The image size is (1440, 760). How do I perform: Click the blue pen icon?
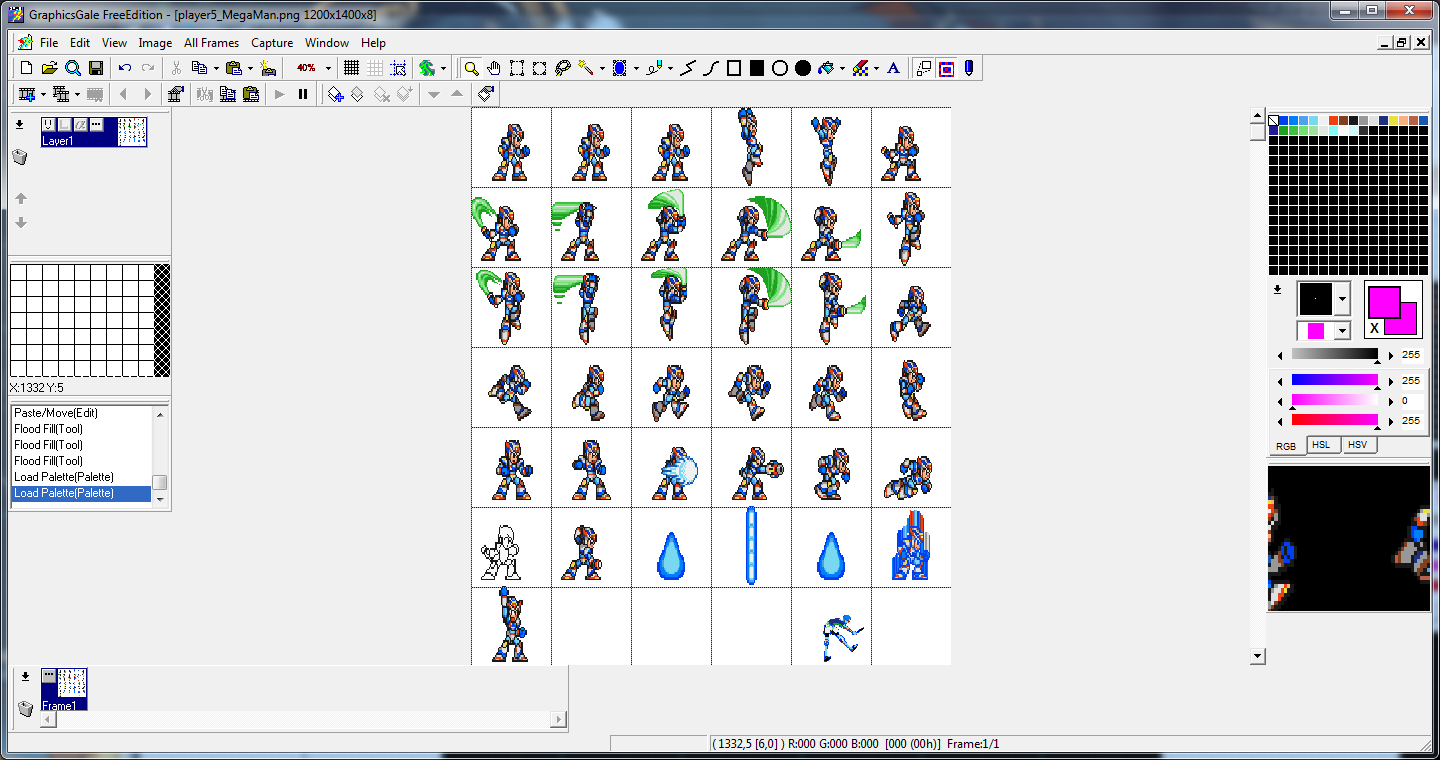pyautogui.click(x=969, y=68)
